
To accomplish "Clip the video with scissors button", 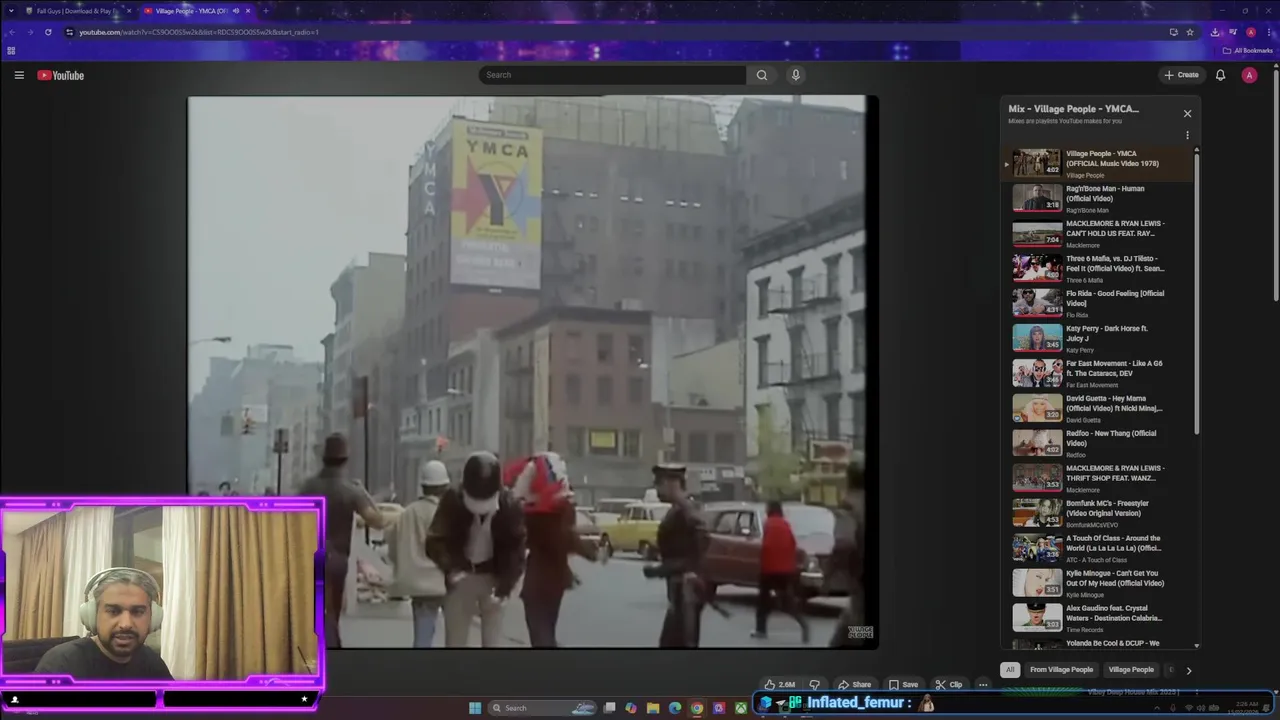I will [x=948, y=685].
